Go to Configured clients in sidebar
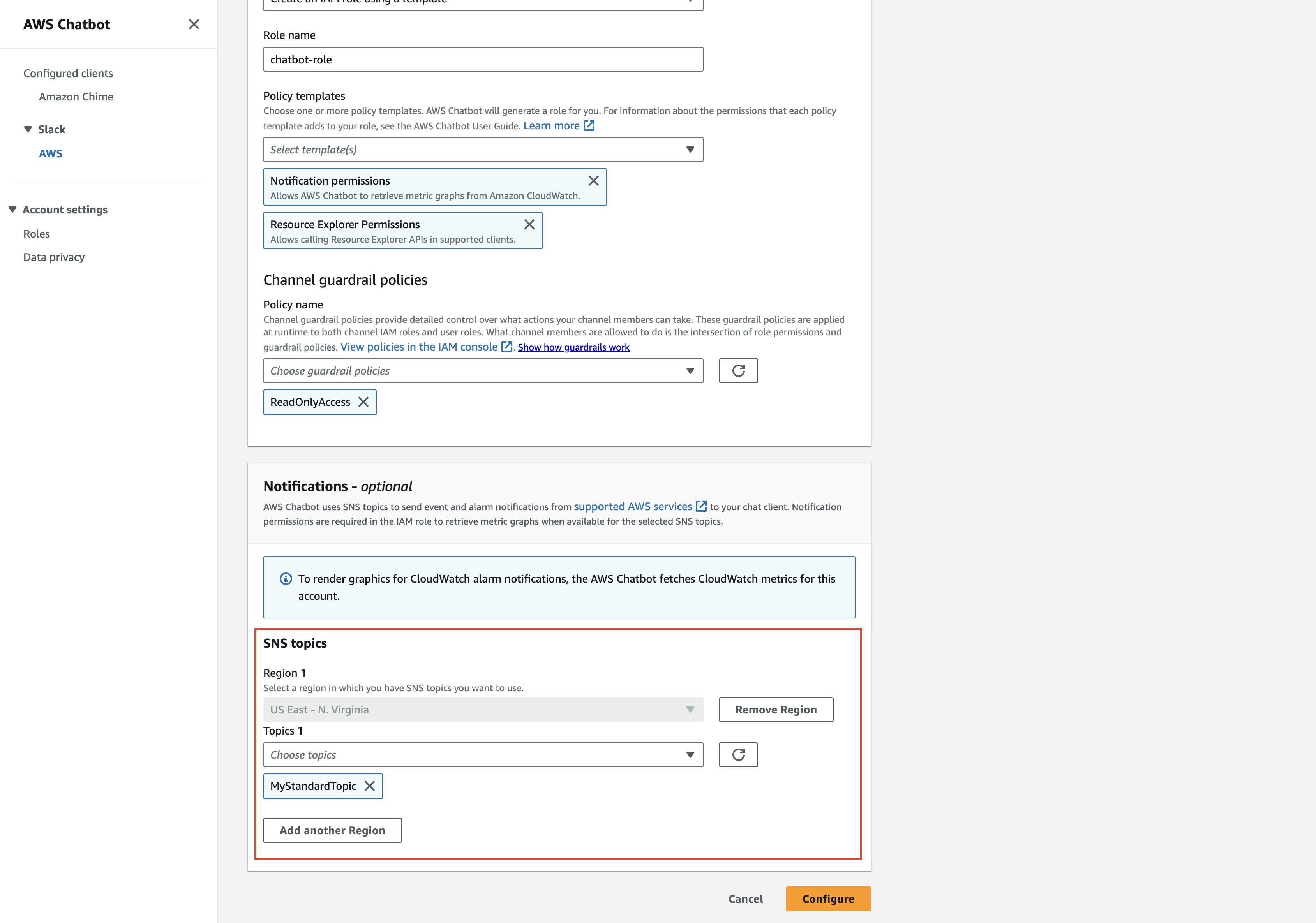1316x923 pixels. click(x=68, y=73)
